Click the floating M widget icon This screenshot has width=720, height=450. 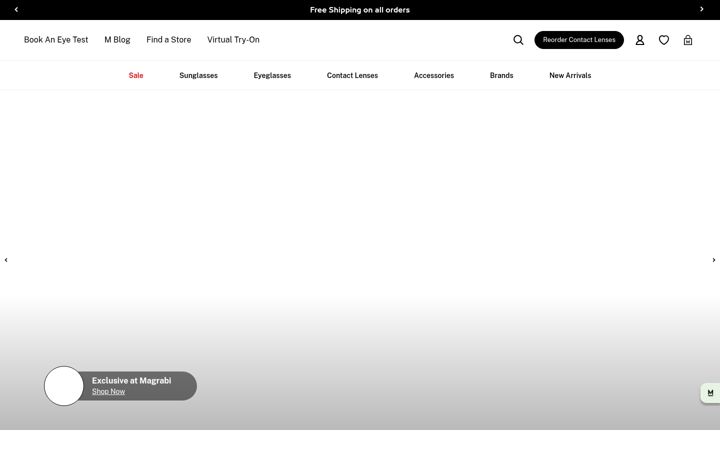(710, 393)
